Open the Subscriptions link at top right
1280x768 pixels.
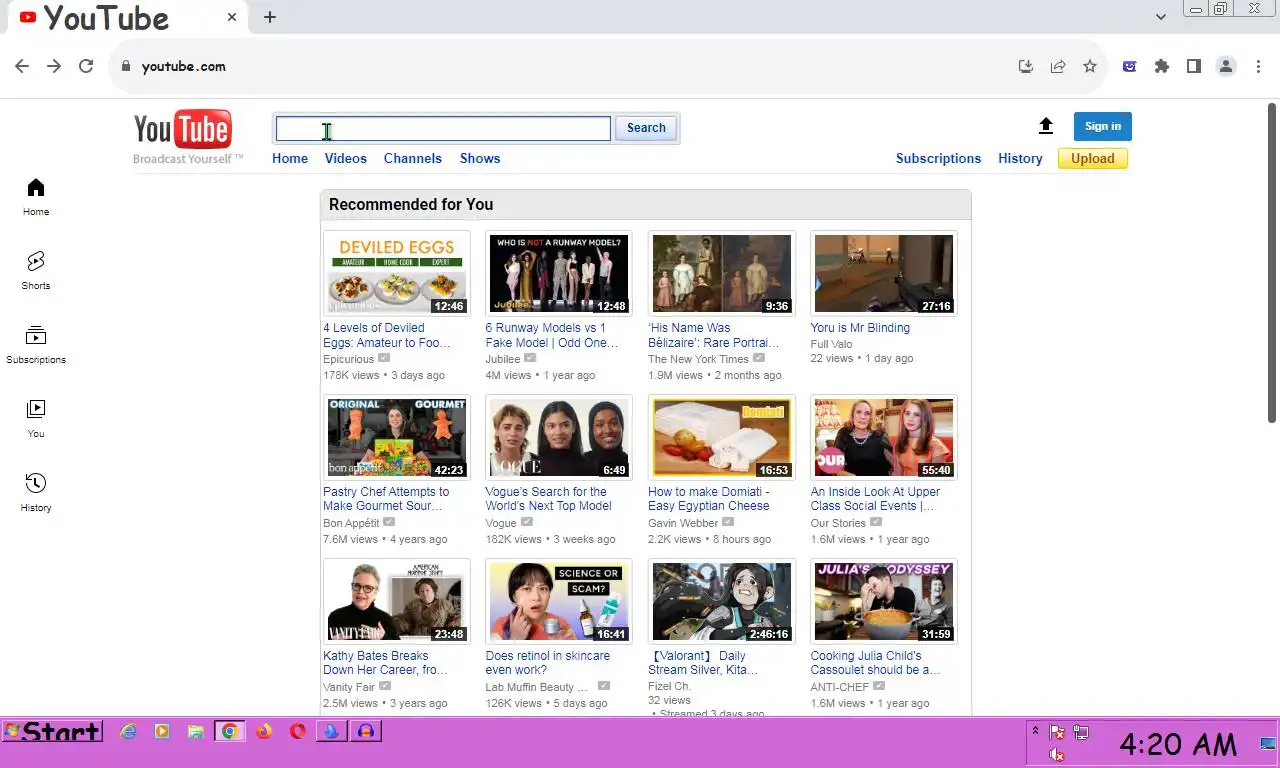[938, 158]
